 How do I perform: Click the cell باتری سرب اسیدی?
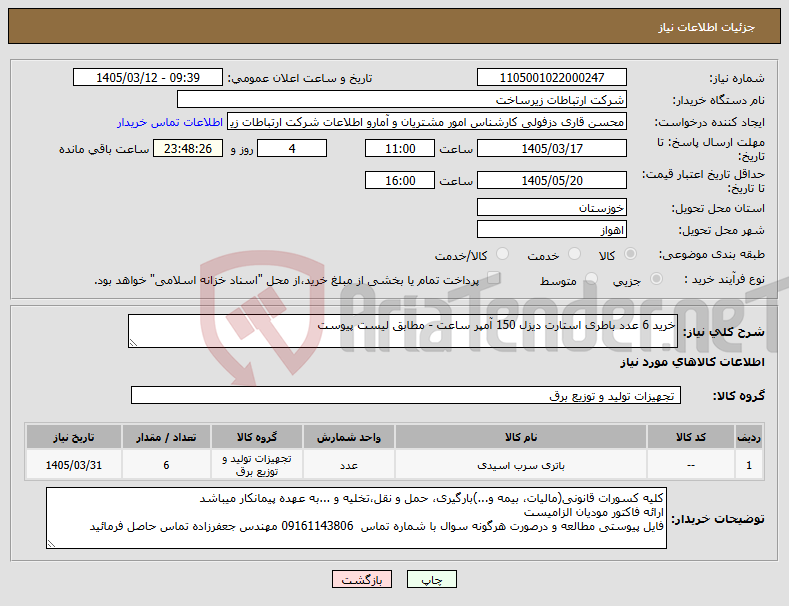pos(521,465)
